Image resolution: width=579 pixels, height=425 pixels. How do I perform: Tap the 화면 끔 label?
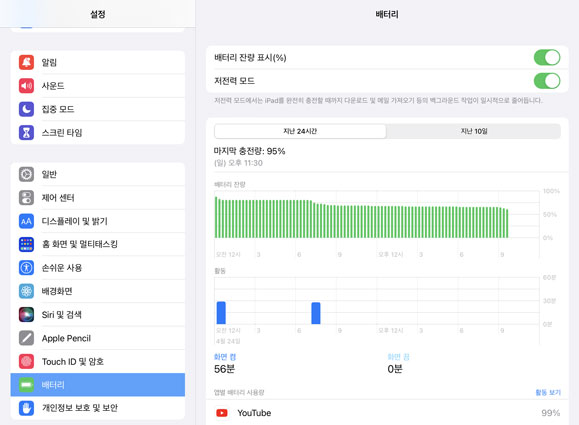(398, 357)
